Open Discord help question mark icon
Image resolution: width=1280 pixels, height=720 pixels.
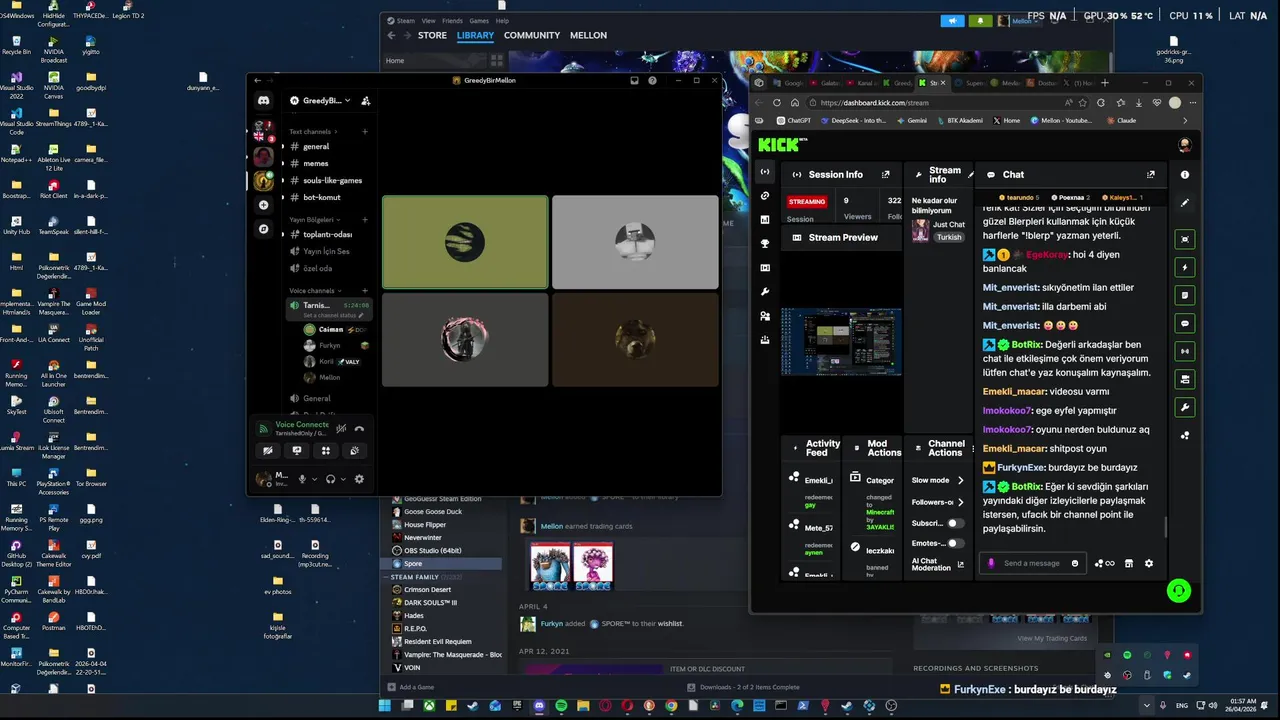(x=653, y=80)
